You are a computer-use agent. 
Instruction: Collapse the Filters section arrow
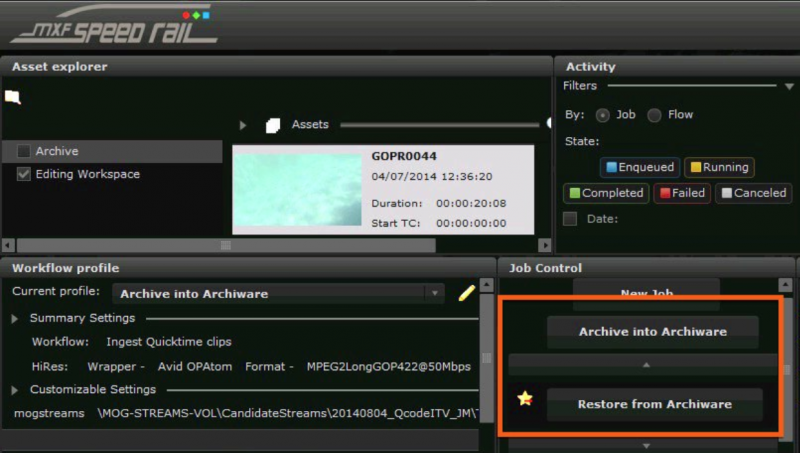789,87
